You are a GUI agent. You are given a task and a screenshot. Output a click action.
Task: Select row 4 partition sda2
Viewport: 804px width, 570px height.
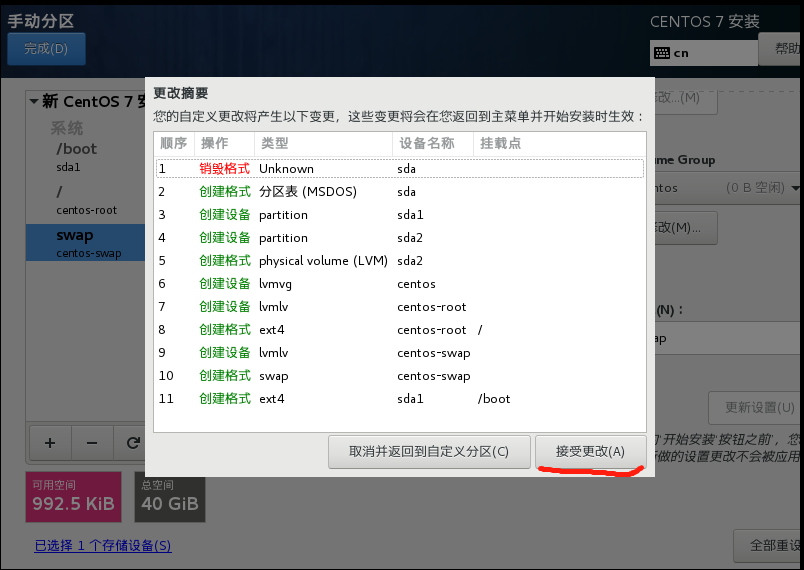pos(400,238)
